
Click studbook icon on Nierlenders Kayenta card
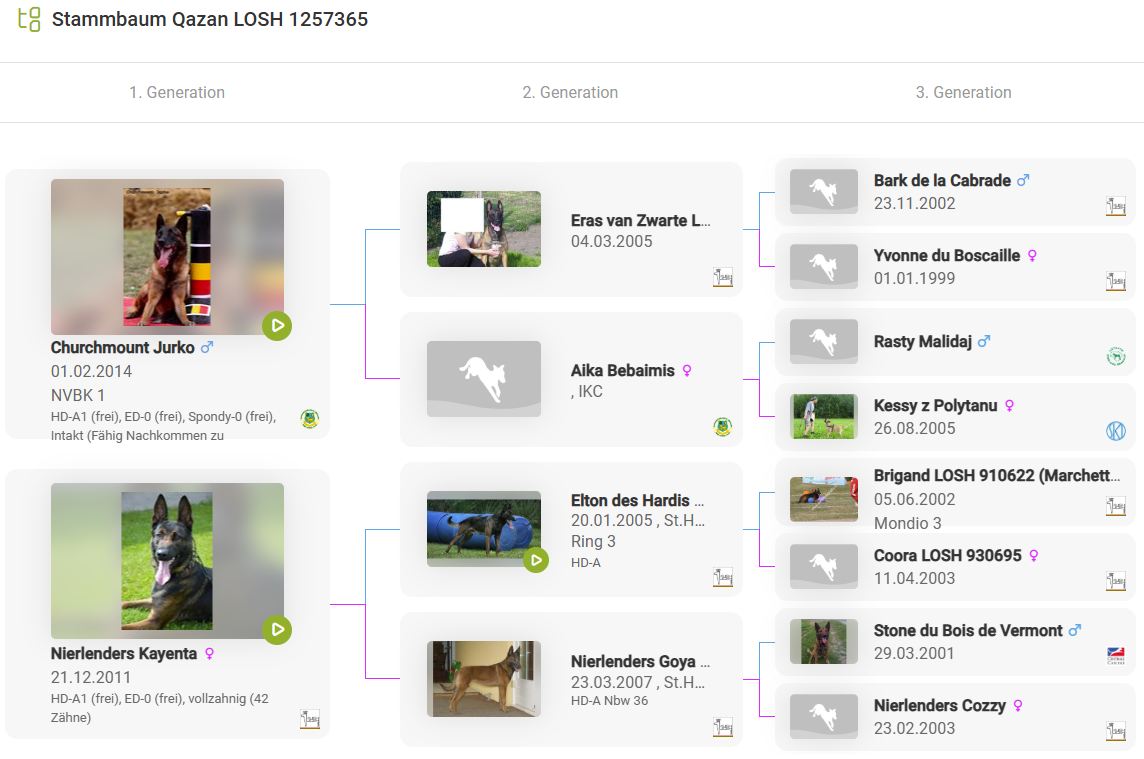(x=310, y=719)
